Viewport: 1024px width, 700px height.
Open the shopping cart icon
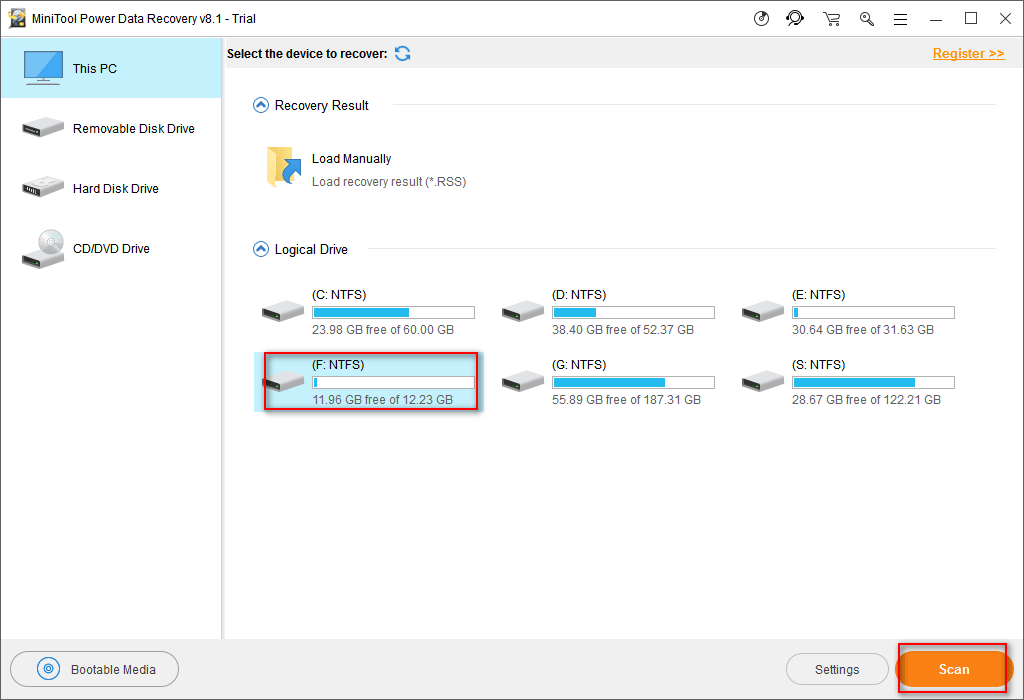coord(831,19)
